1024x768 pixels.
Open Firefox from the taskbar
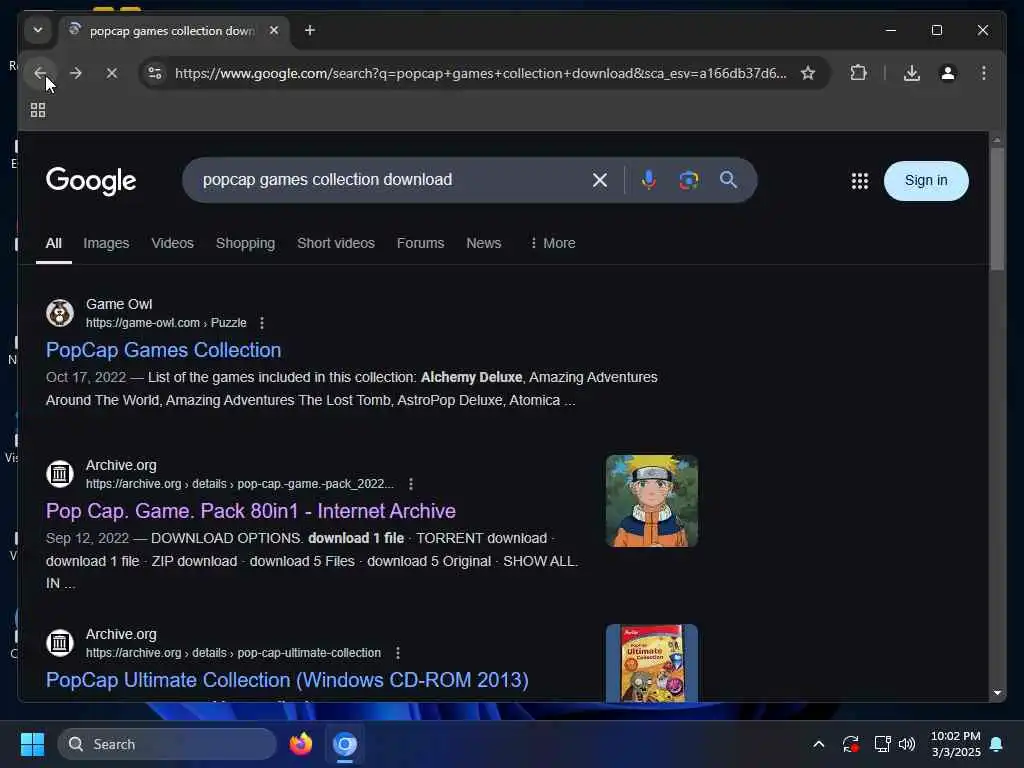(300, 744)
